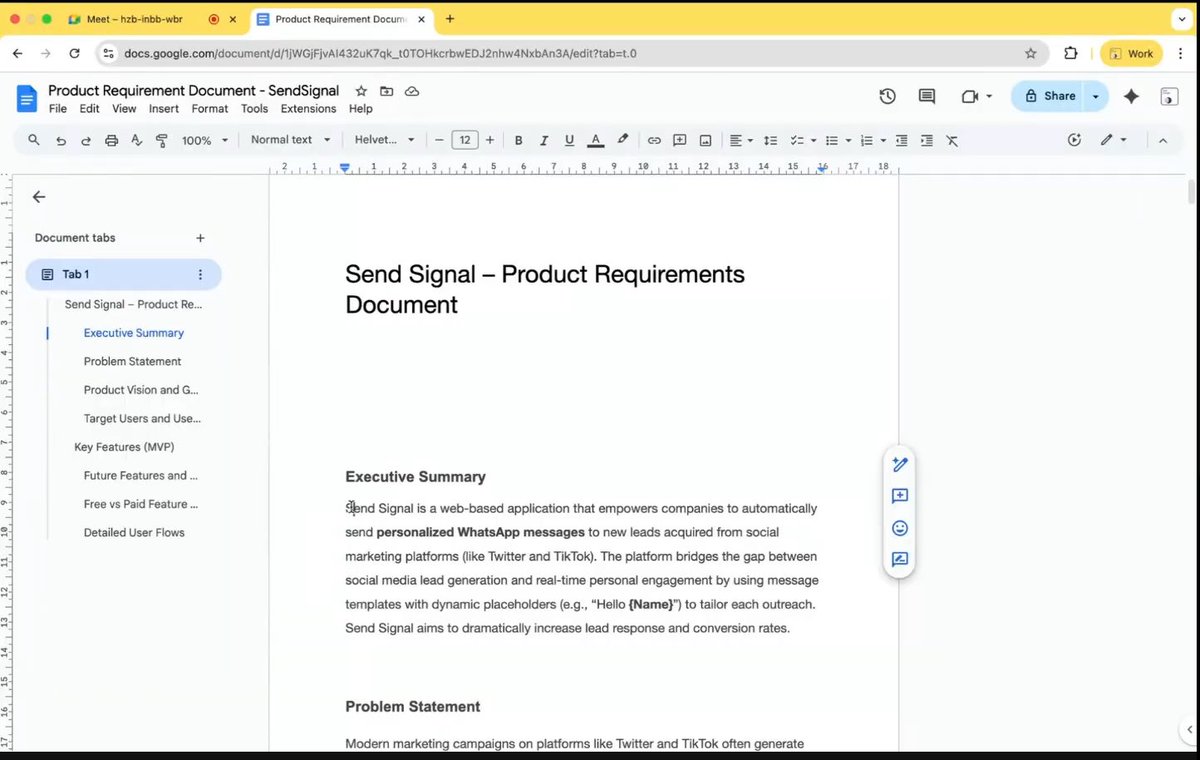Increase the font size
The image size is (1200, 760).
[490, 140]
